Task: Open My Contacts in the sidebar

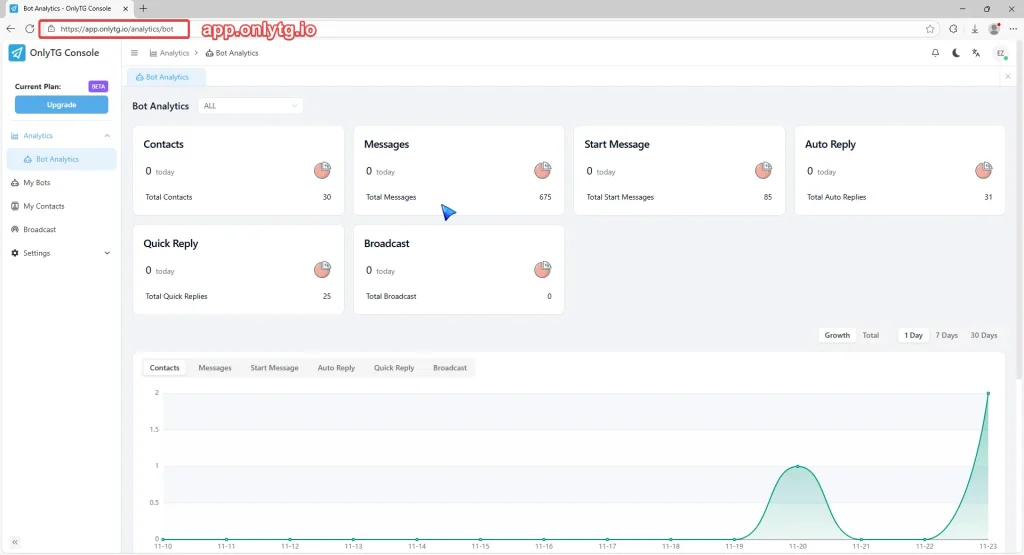Action: (x=61, y=206)
